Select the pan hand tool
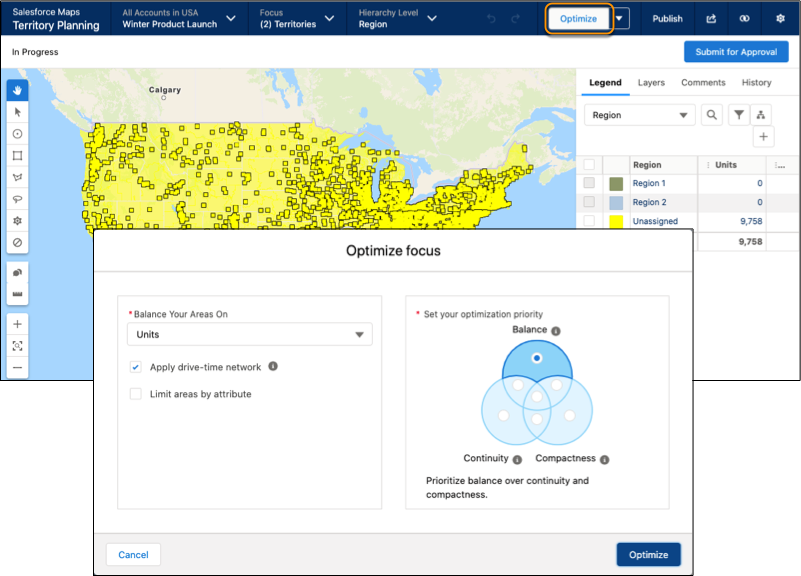The height and width of the screenshot is (576, 801). pyautogui.click(x=17, y=90)
